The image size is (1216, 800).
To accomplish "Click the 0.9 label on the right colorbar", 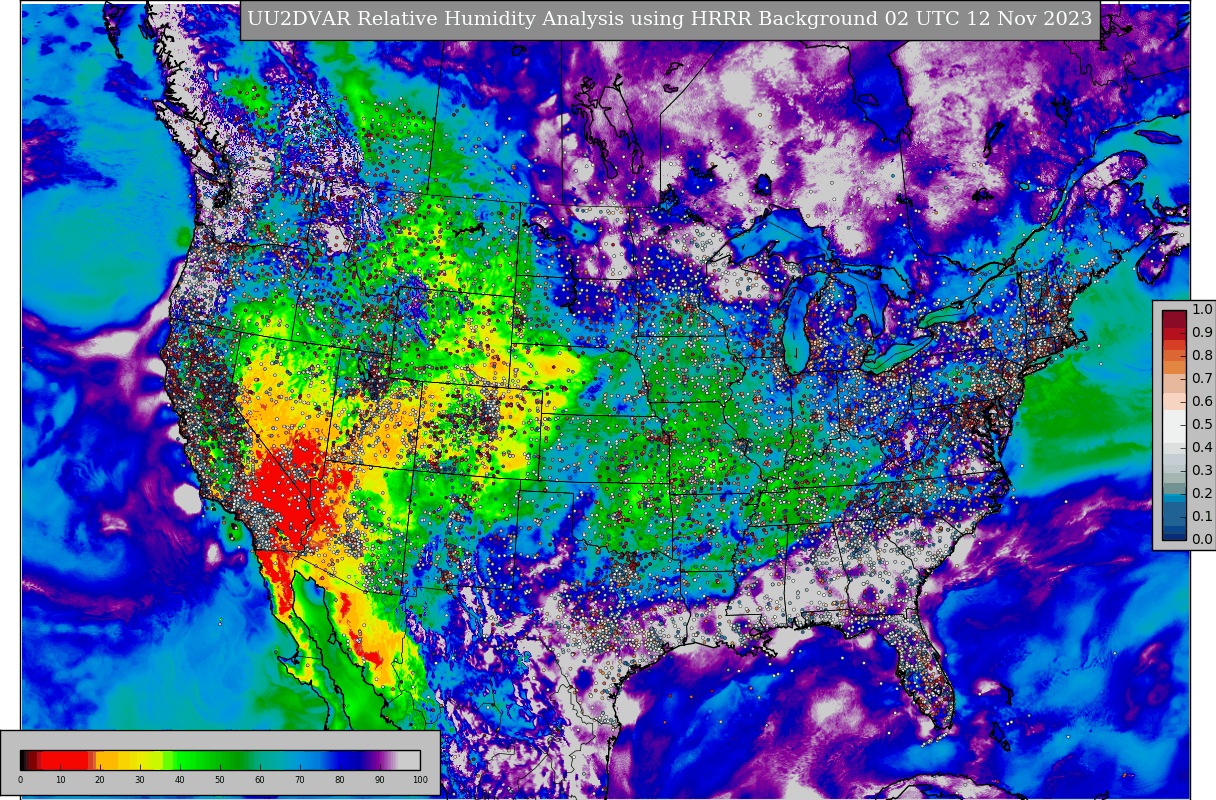I will click(1202, 333).
